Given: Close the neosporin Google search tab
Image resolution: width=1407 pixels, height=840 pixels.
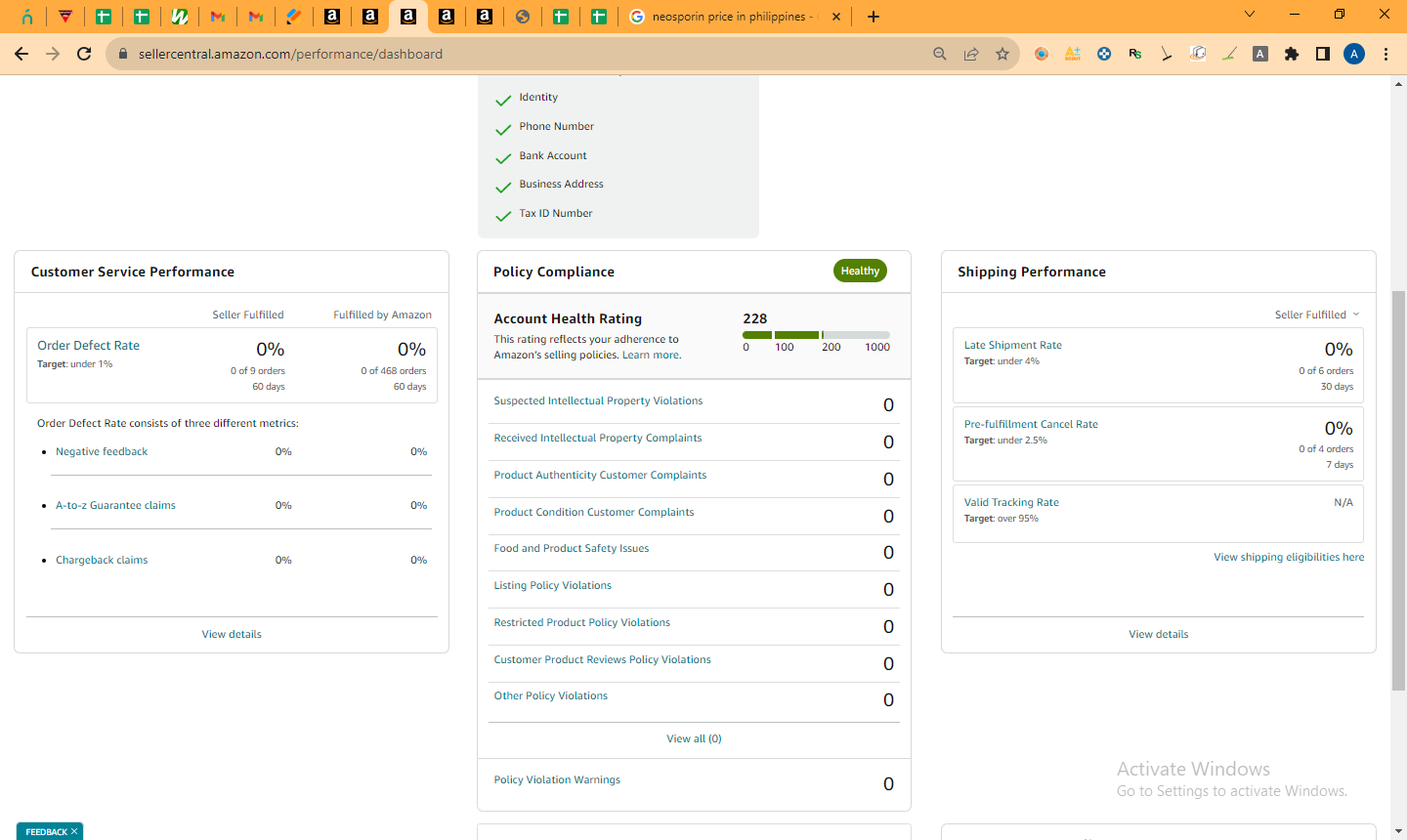Looking at the screenshot, I should 837,17.
